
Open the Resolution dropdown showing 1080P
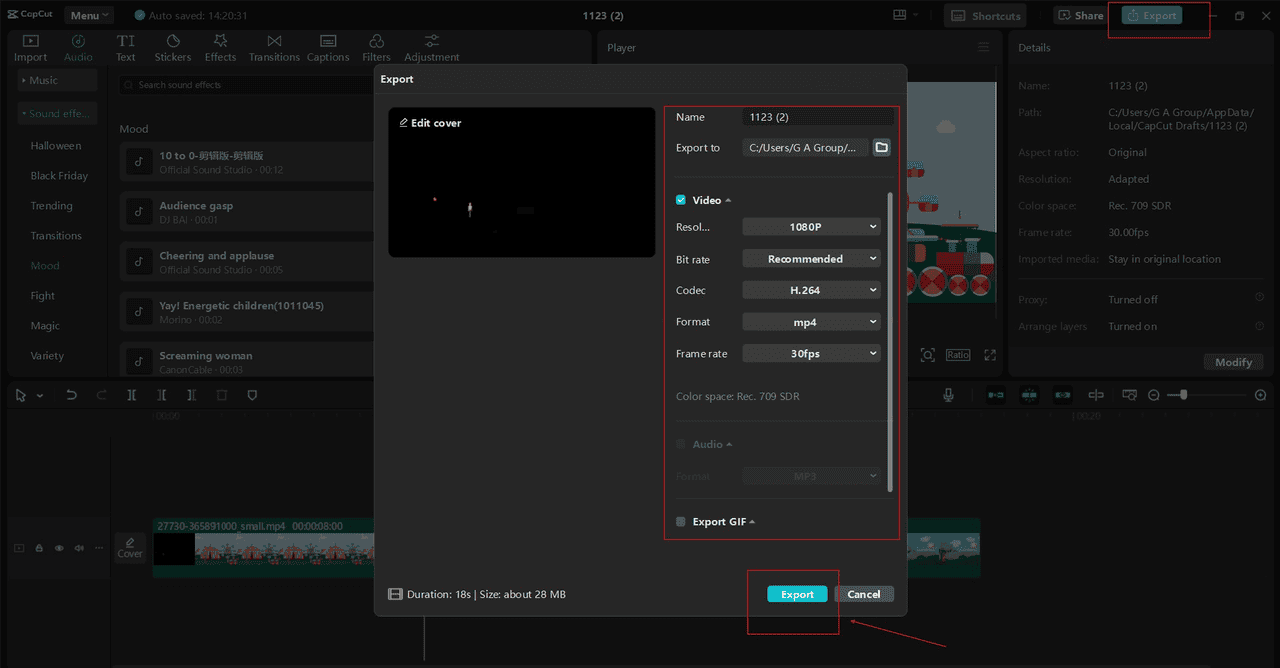811,226
